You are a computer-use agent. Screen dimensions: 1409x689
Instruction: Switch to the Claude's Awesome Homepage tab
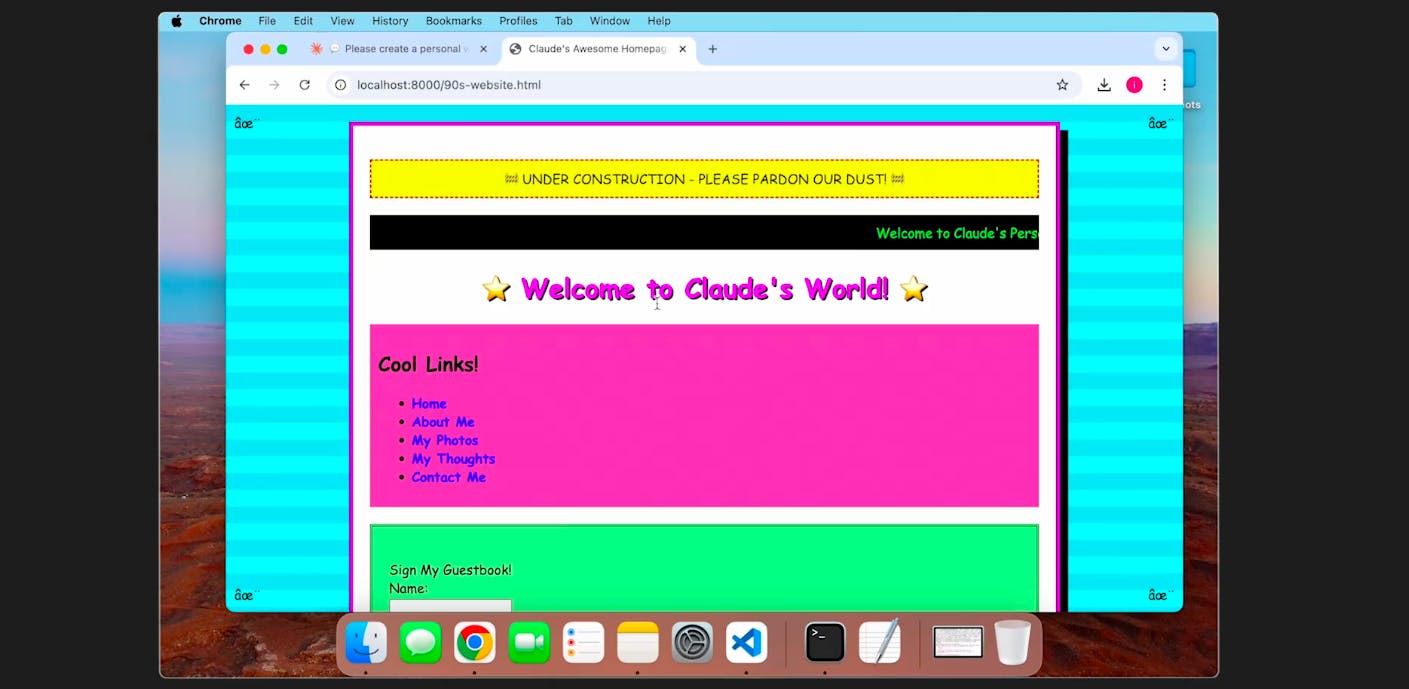pyautogui.click(x=590, y=48)
